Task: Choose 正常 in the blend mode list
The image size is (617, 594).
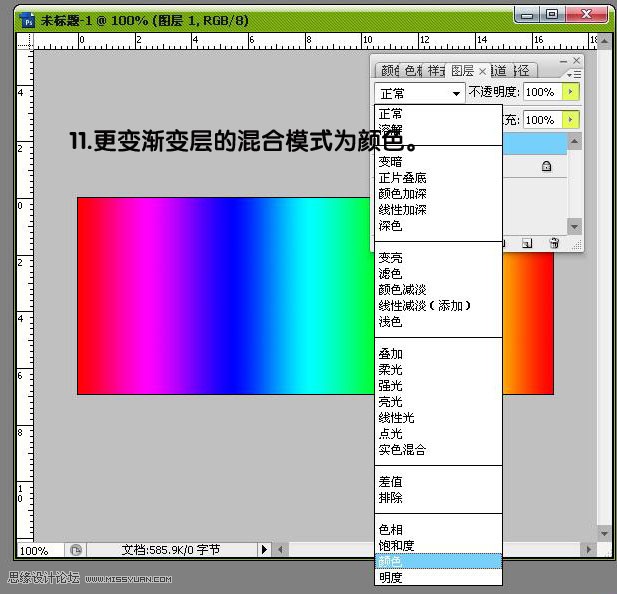Action: click(438, 114)
